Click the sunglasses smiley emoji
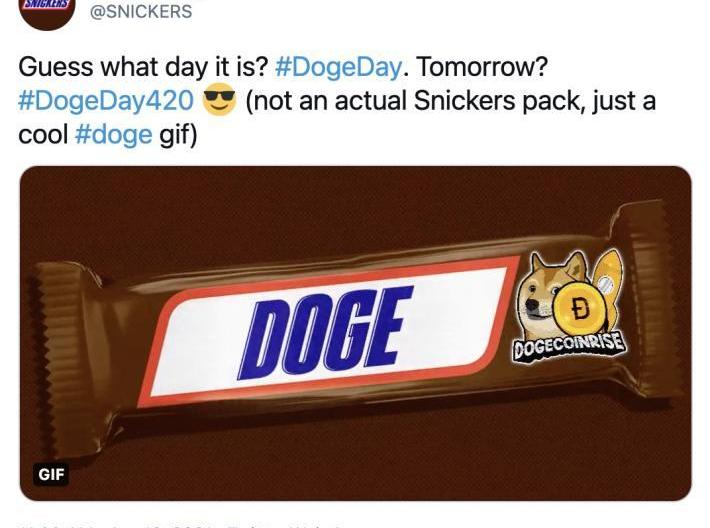 pyautogui.click(x=219, y=100)
